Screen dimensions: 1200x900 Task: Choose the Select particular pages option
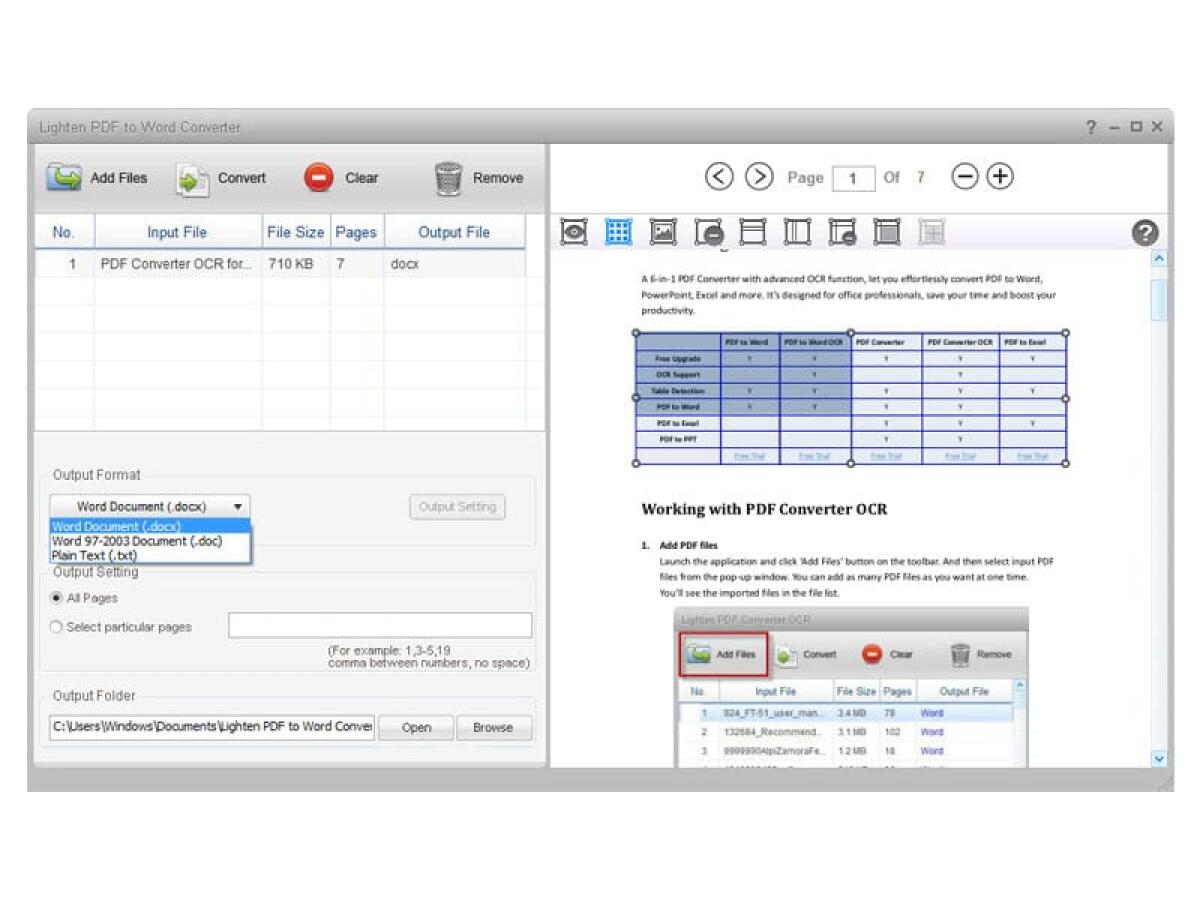tap(58, 627)
